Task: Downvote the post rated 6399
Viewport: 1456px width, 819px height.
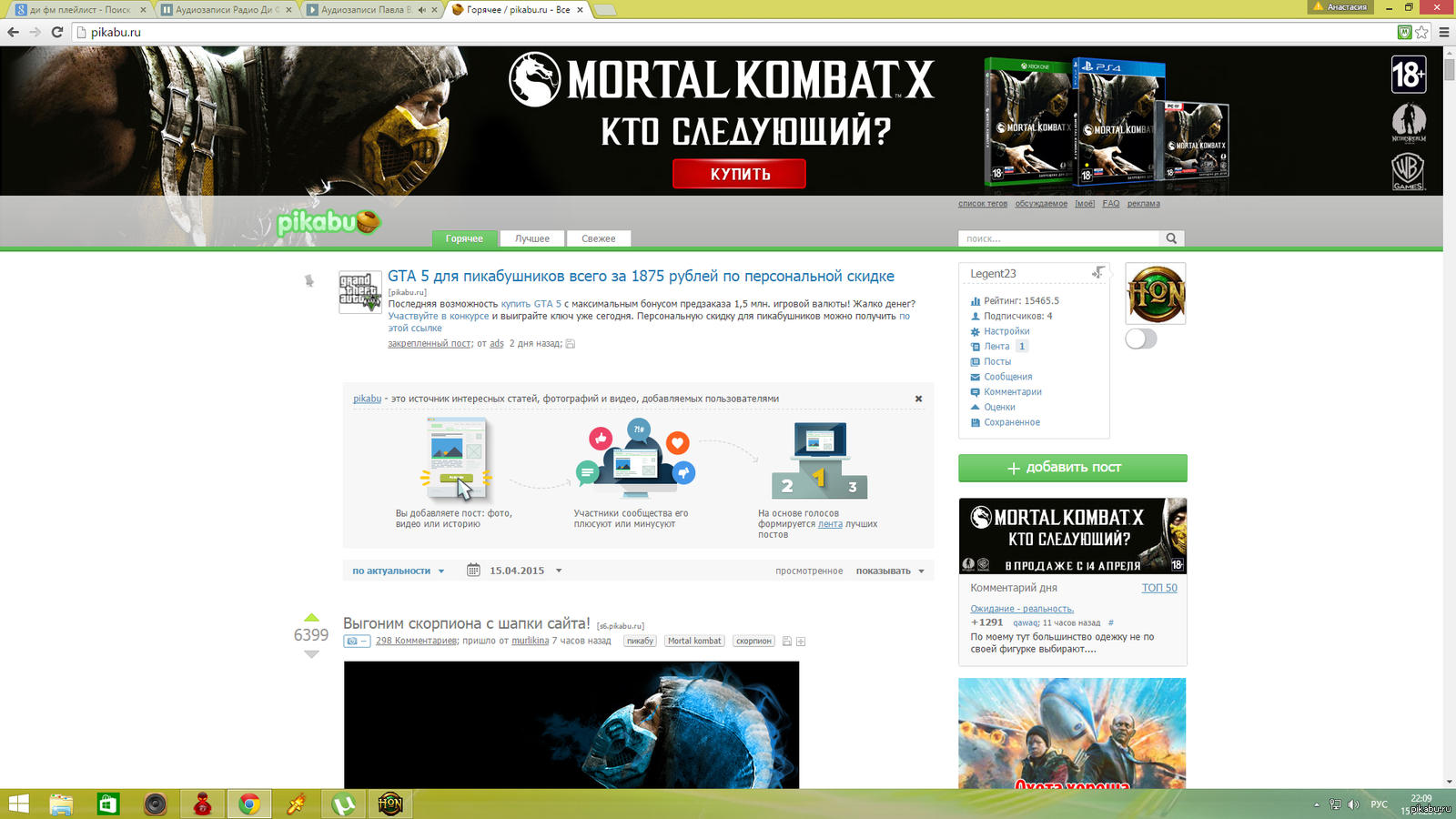Action: [311, 654]
